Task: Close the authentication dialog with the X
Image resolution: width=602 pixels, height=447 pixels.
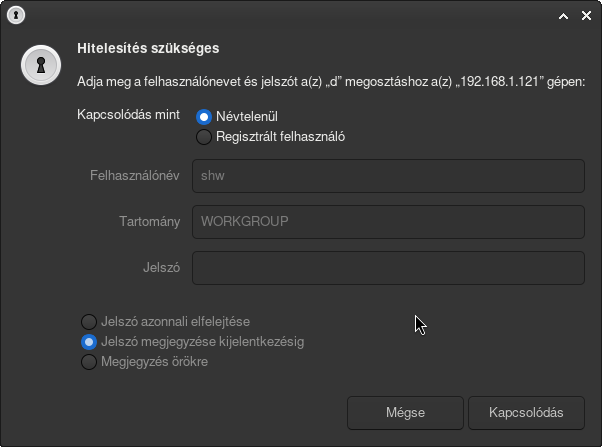Action: 586,16
